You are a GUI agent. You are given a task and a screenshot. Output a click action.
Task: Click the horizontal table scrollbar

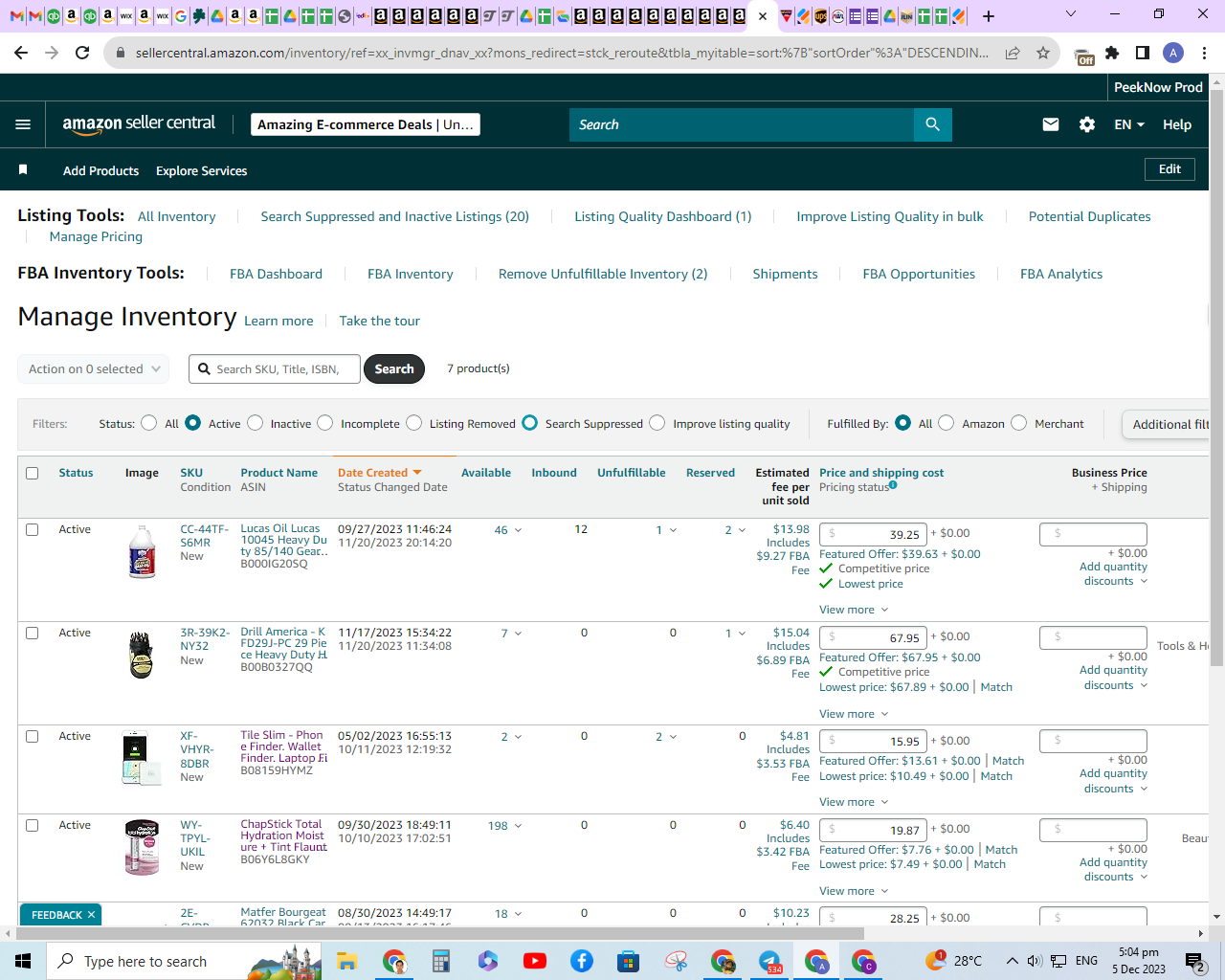pos(441,933)
